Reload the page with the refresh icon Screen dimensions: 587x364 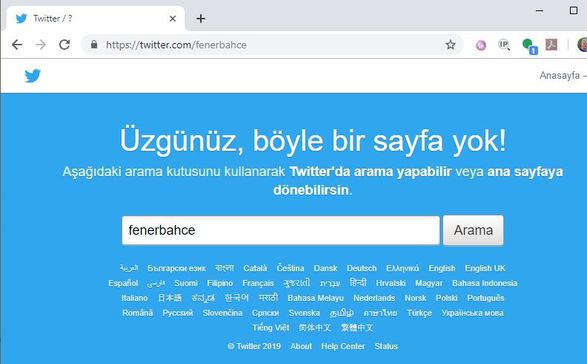click(x=64, y=45)
